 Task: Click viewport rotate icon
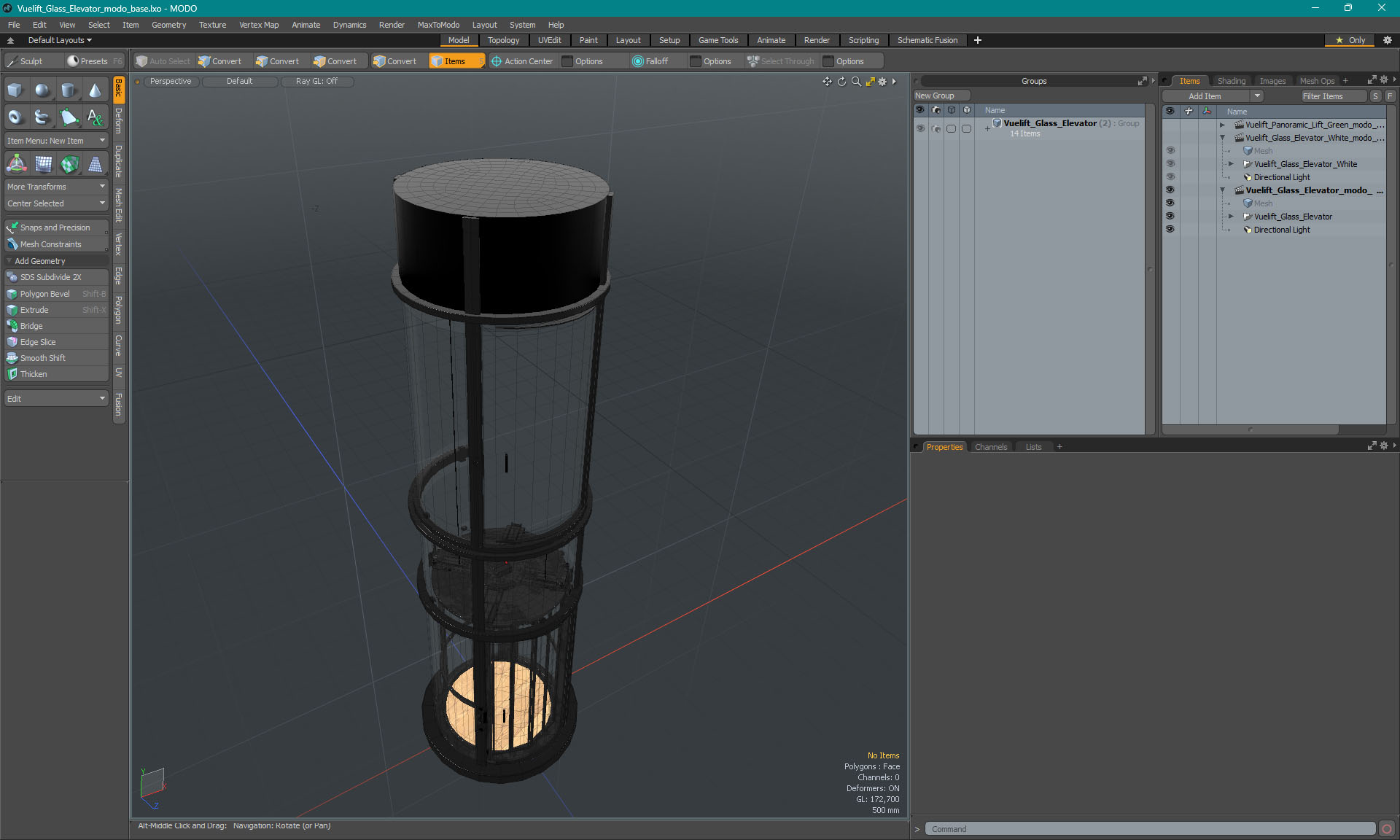pyautogui.click(x=841, y=82)
